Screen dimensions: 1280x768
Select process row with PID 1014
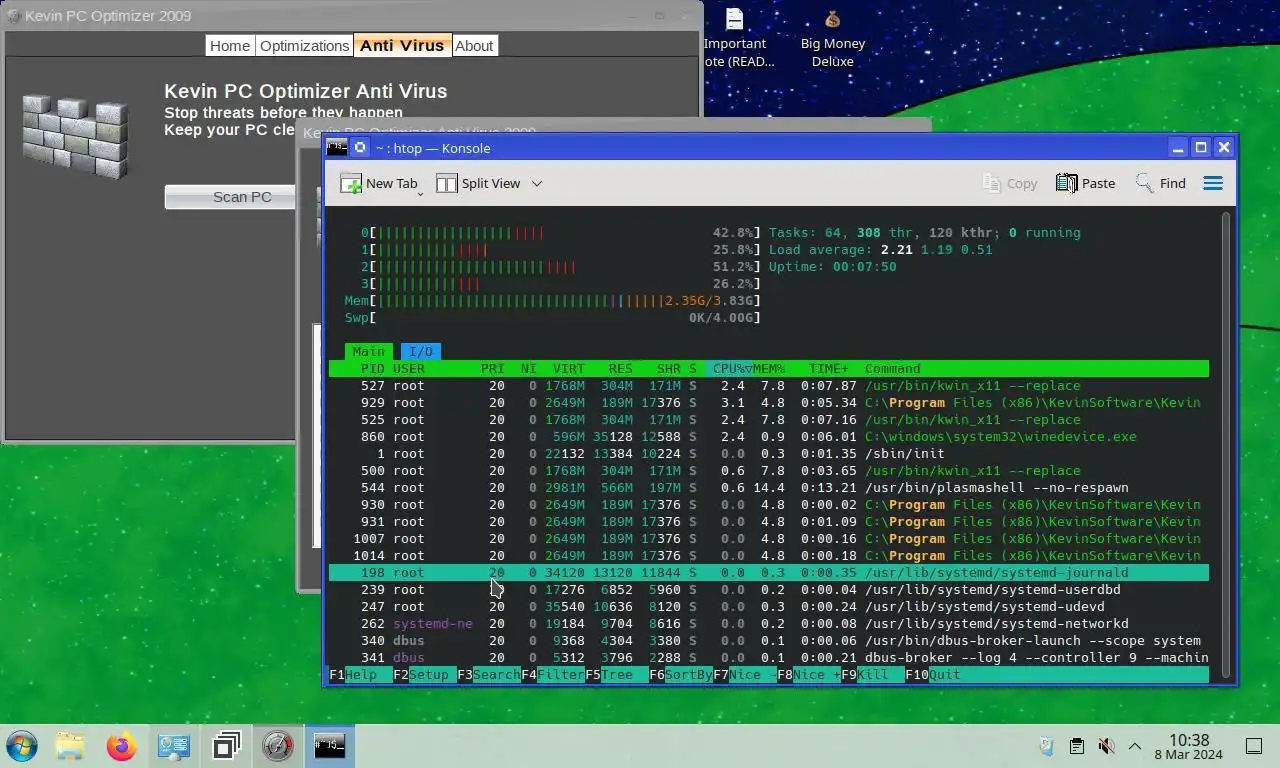(x=769, y=555)
